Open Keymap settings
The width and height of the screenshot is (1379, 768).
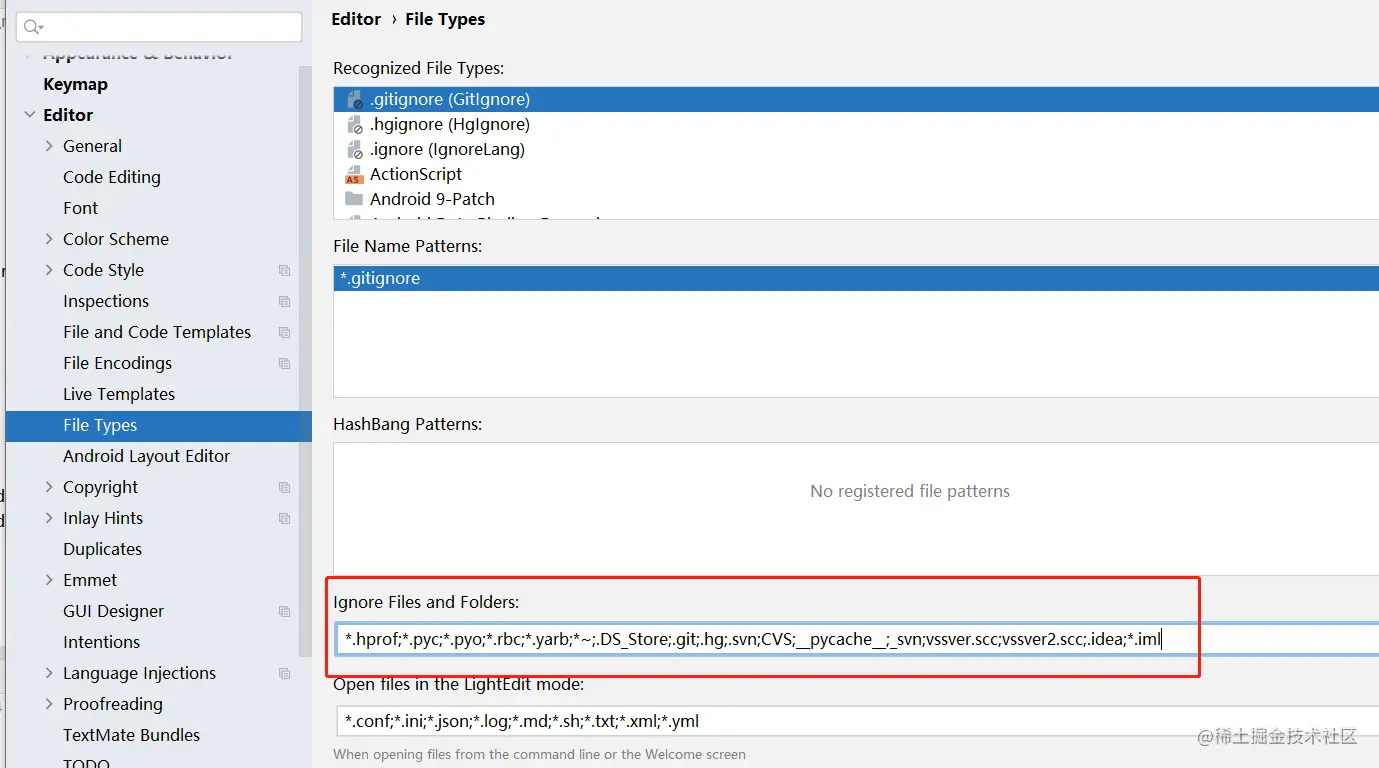point(75,84)
